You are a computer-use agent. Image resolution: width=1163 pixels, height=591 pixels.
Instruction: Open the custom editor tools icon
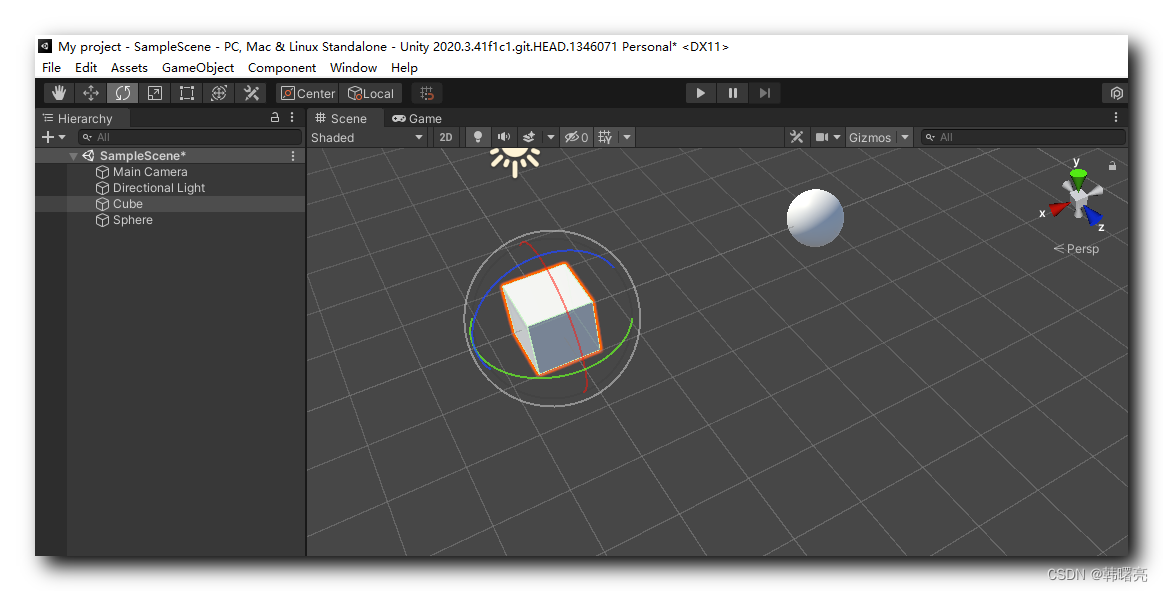point(251,93)
